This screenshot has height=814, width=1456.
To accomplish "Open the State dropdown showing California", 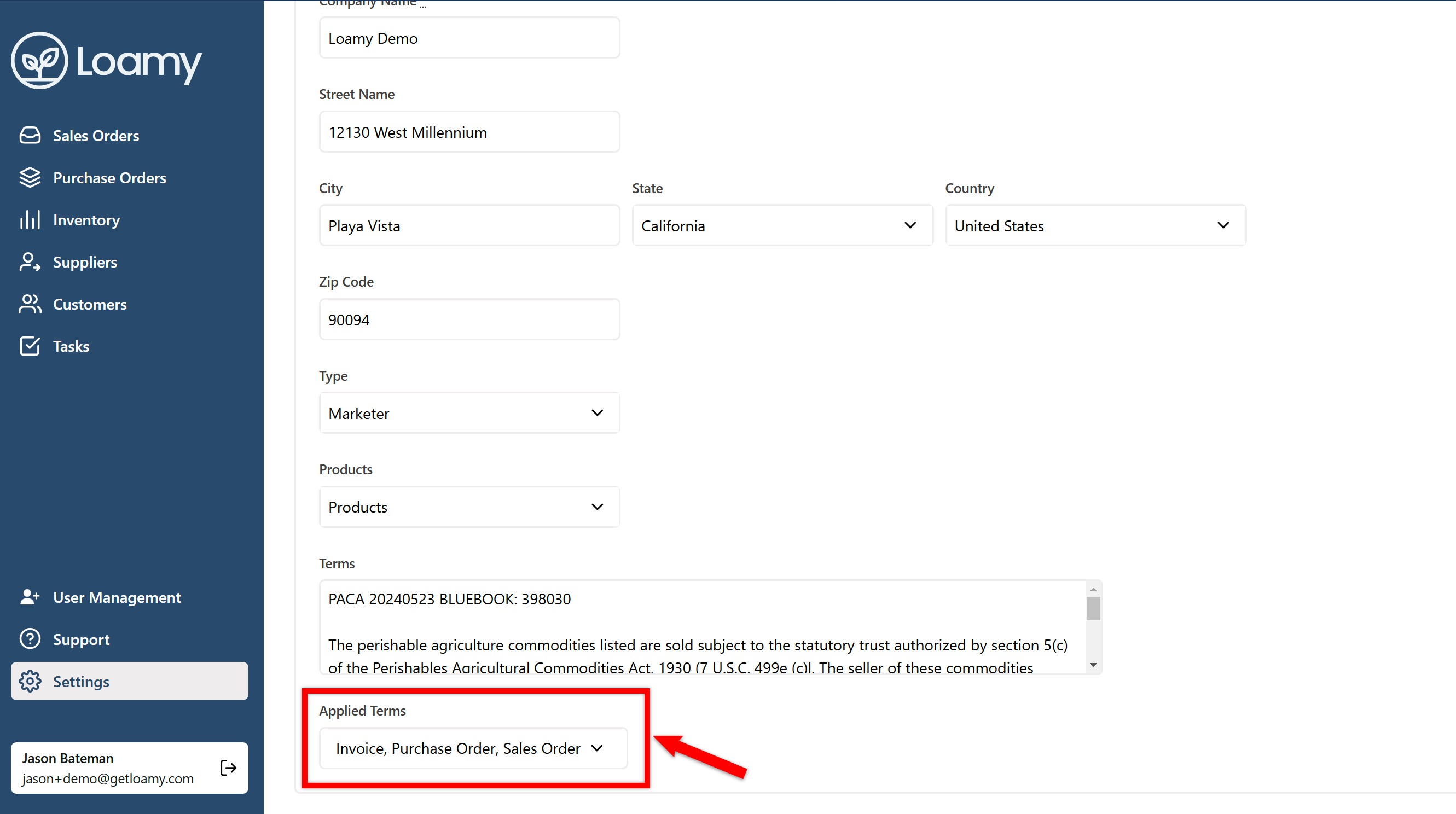I will click(x=782, y=225).
